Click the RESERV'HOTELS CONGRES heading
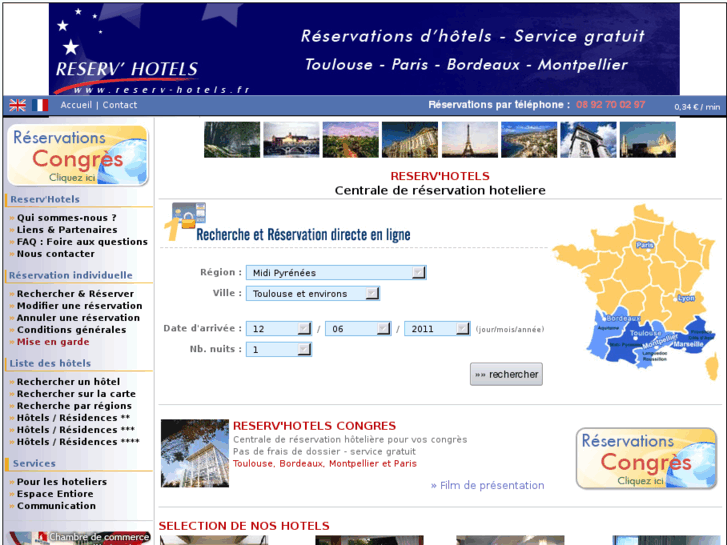 [x=314, y=426]
